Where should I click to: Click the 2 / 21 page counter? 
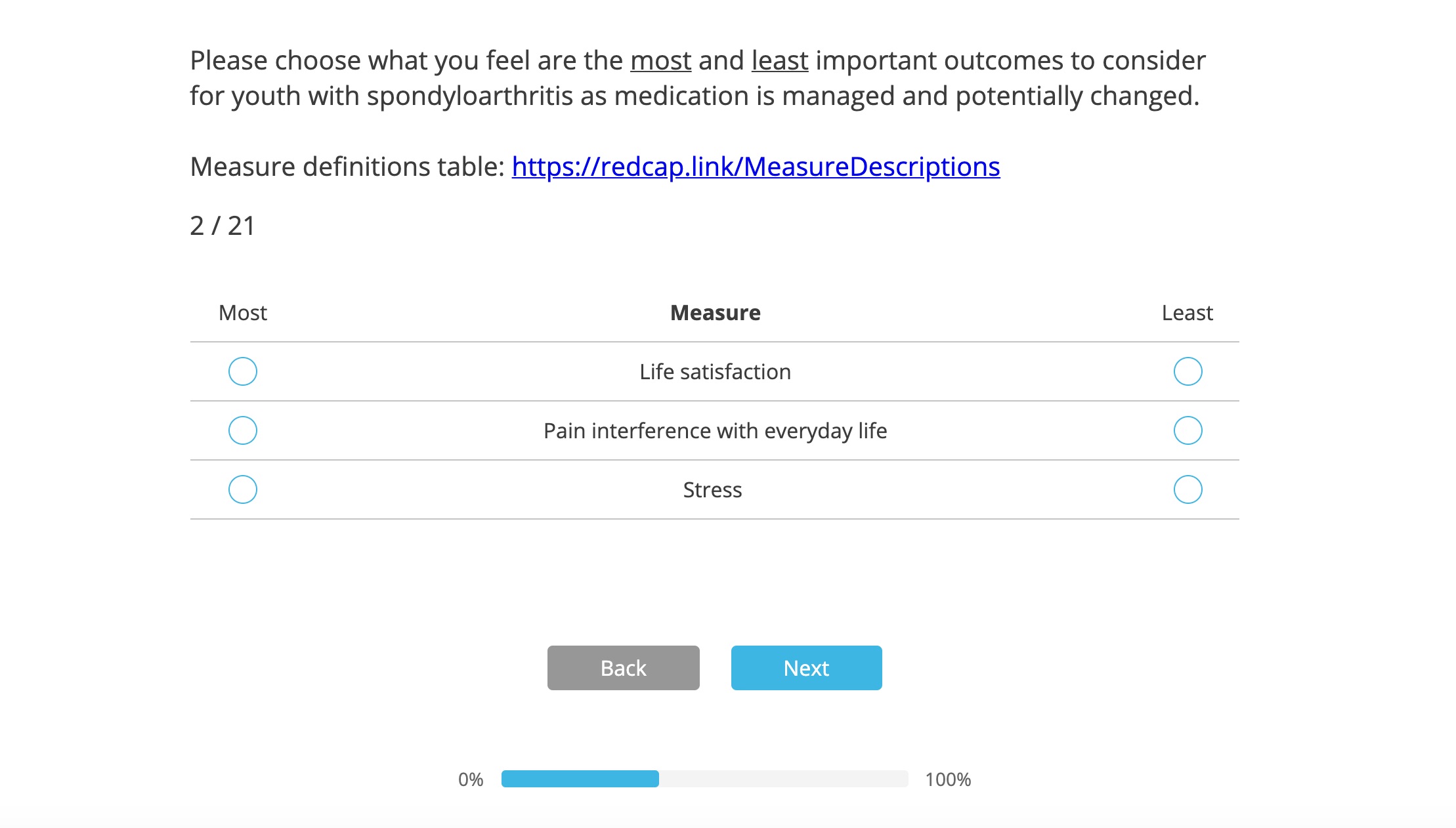click(222, 226)
